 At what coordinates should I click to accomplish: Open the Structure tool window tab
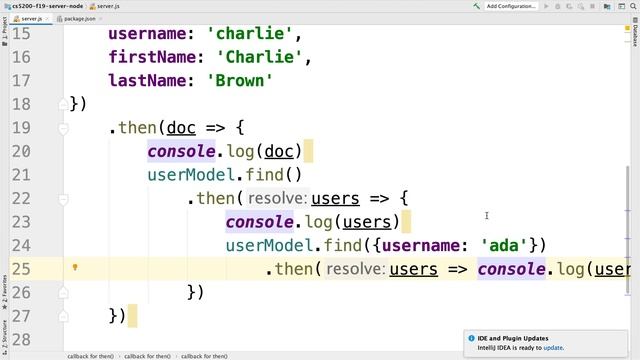4,337
